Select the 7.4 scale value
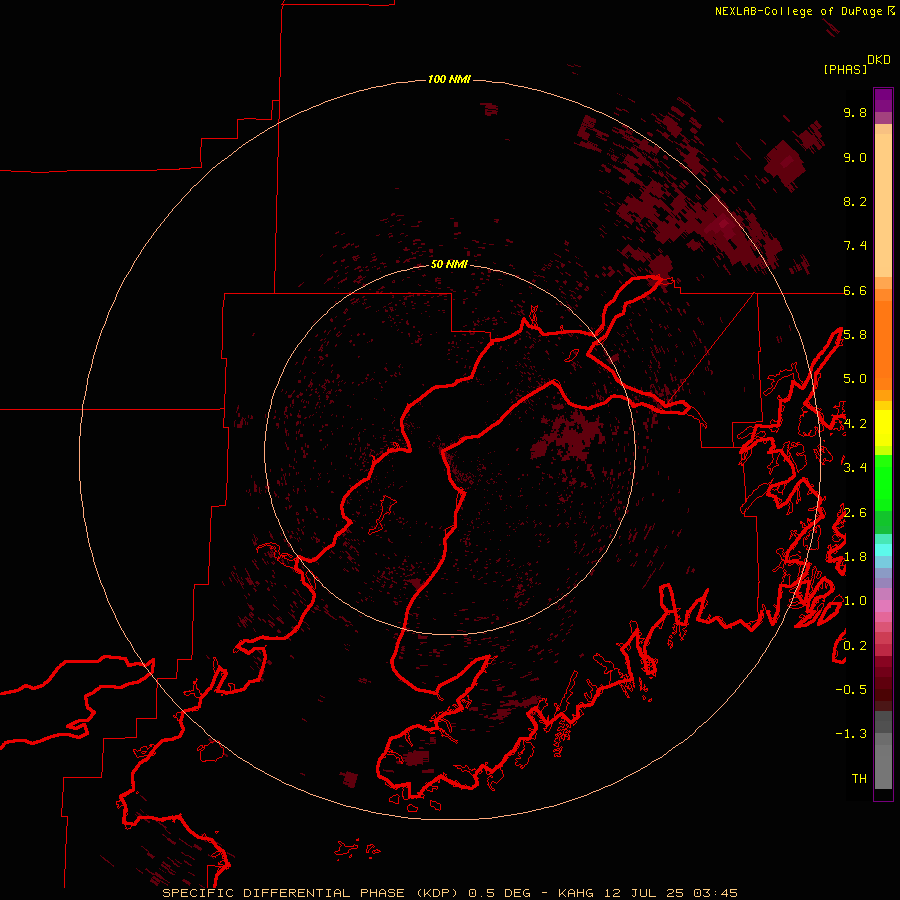 855,246
